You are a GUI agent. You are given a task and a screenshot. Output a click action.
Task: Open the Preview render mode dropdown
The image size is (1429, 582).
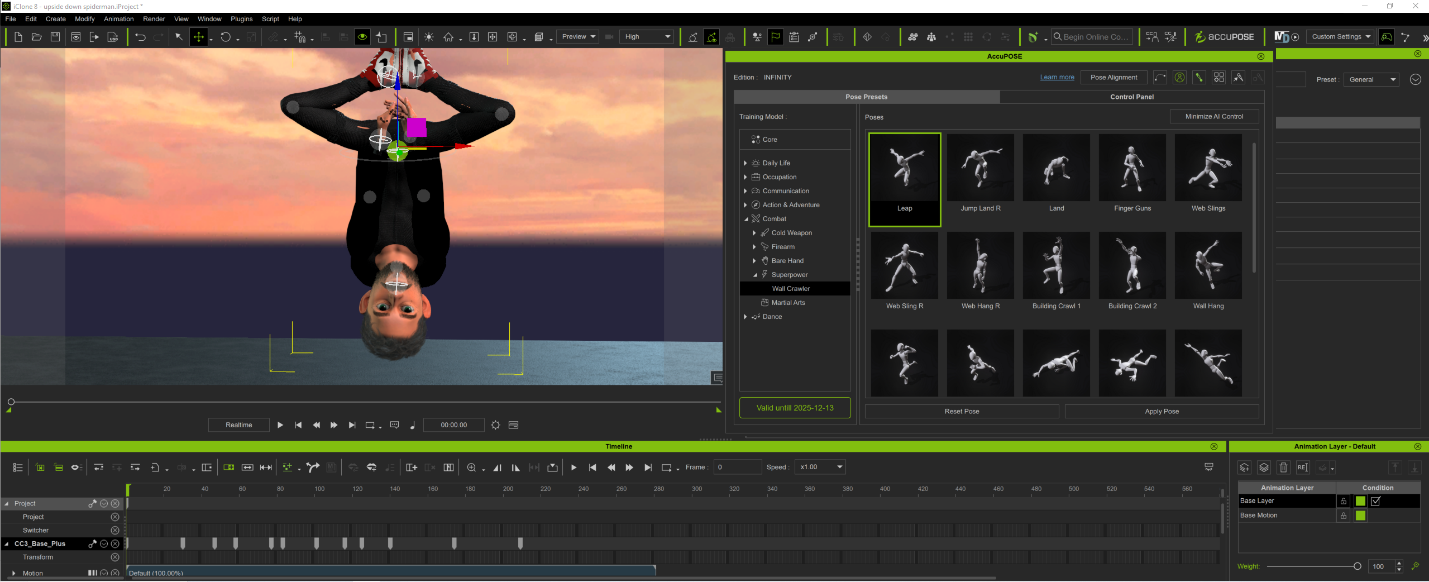tap(578, 37)
